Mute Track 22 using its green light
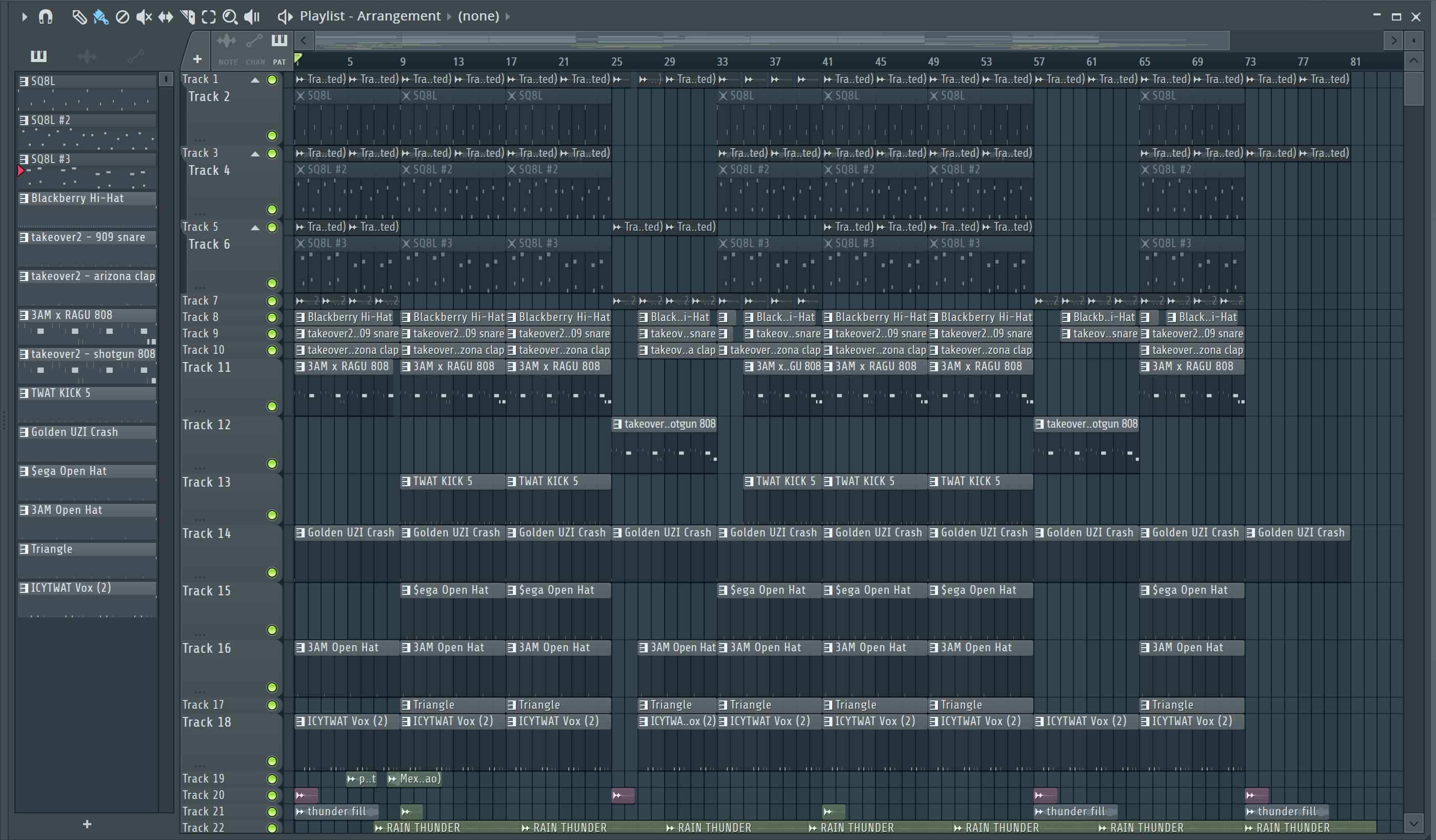1436x840 pixels. coord(272,828)
